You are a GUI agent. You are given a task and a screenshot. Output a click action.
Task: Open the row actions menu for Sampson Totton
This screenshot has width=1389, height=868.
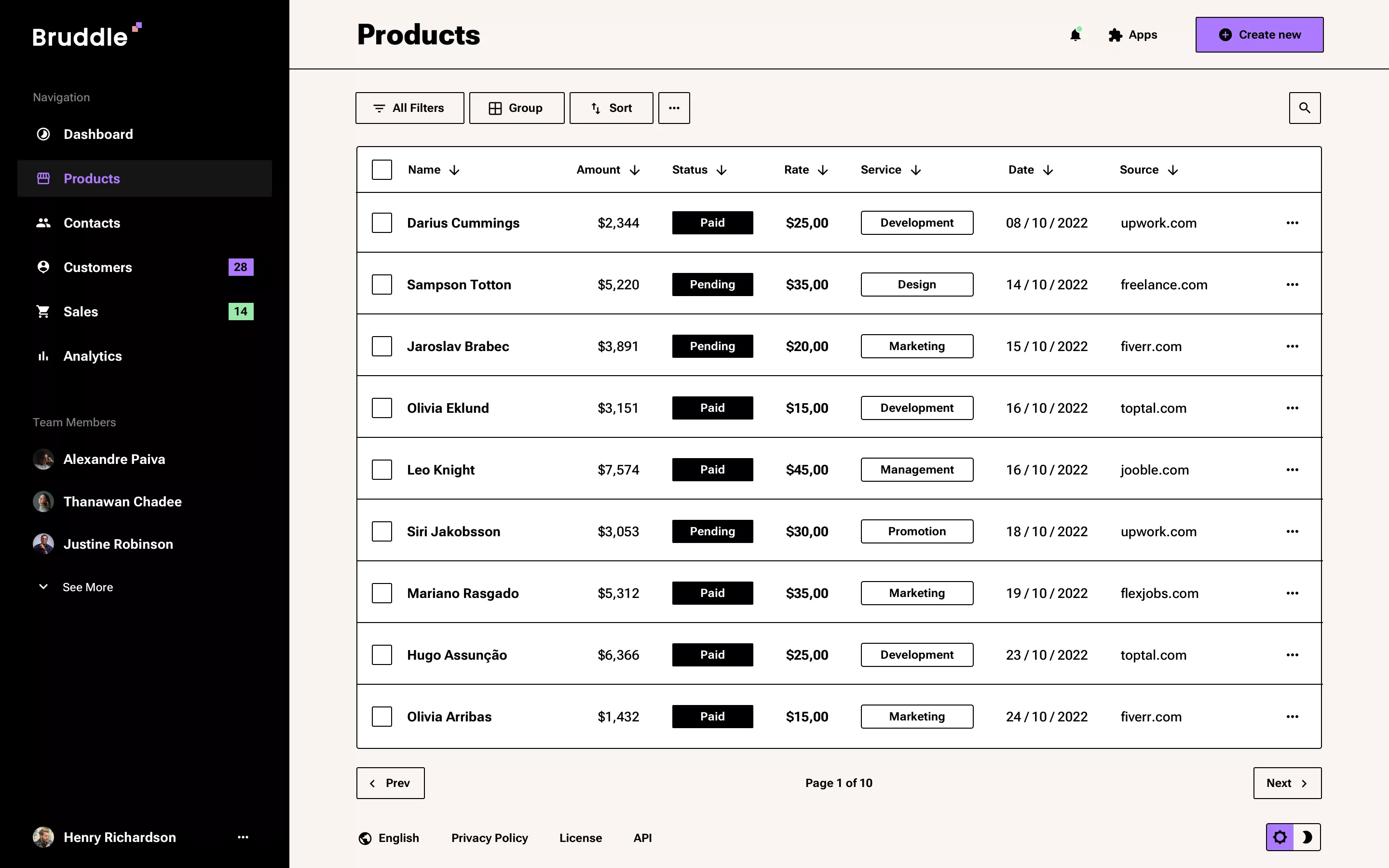1293,284
